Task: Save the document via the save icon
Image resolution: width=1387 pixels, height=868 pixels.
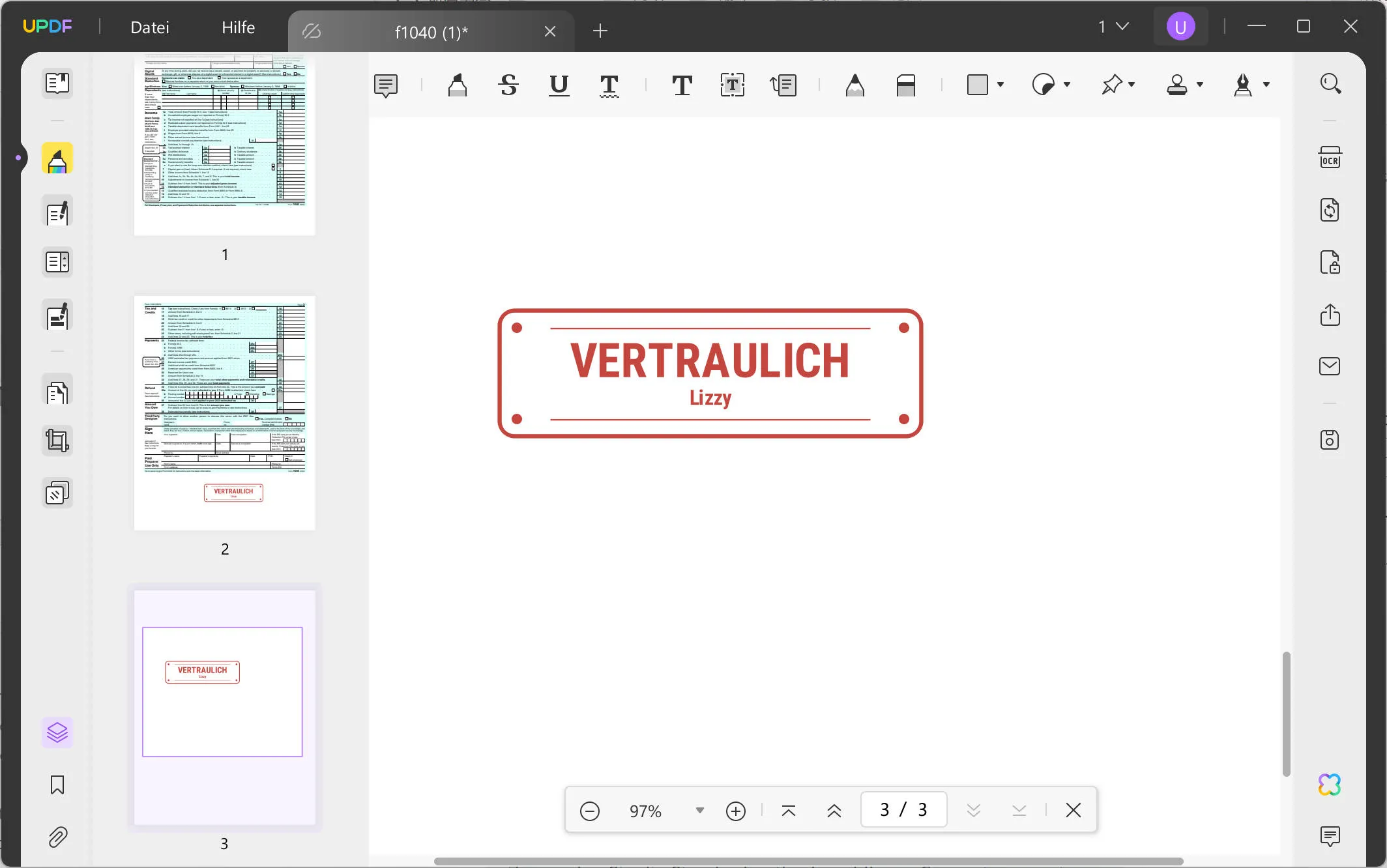Action: [x=1330, y=440]
